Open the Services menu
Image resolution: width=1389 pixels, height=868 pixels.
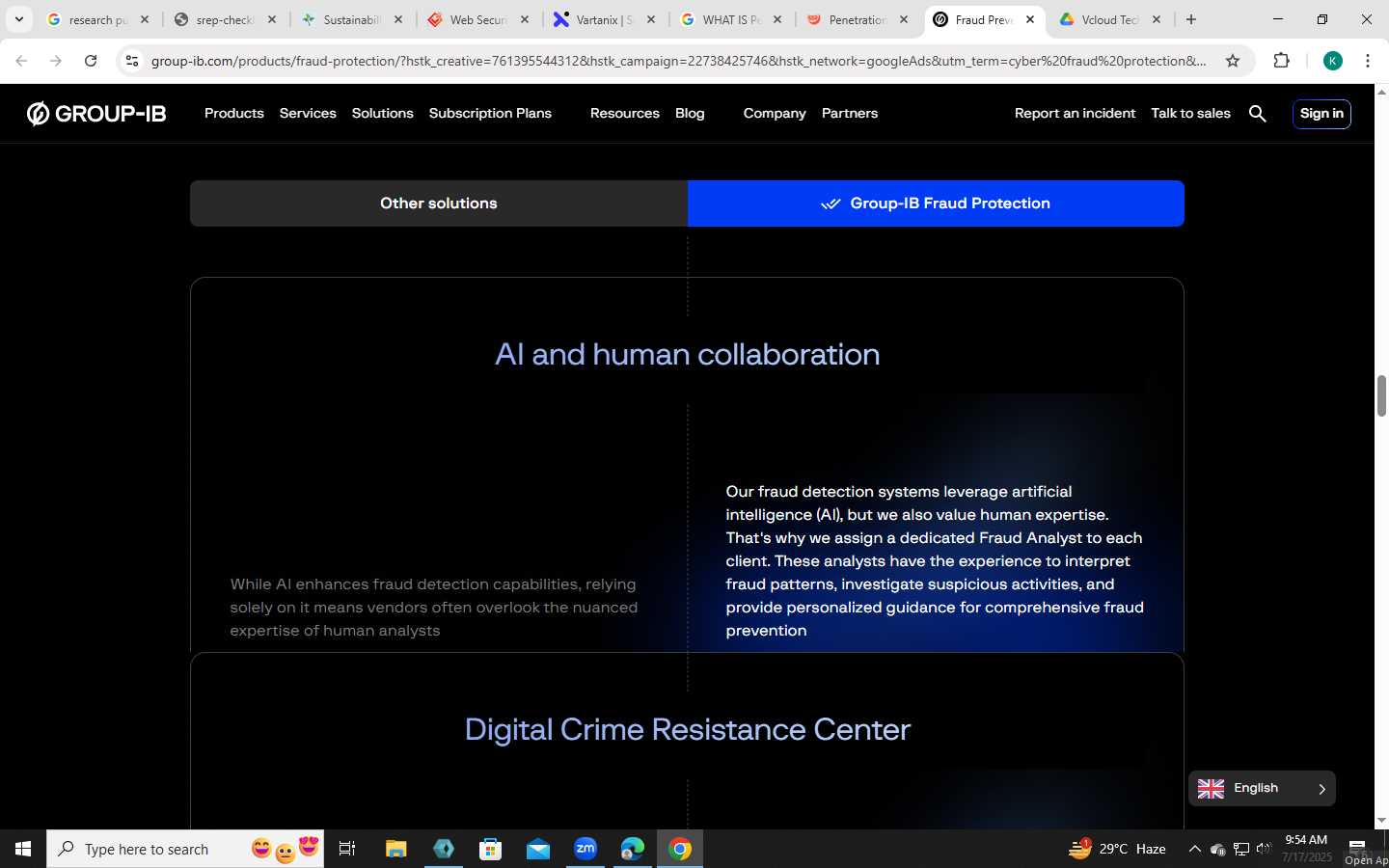click(x=308, y=114)
